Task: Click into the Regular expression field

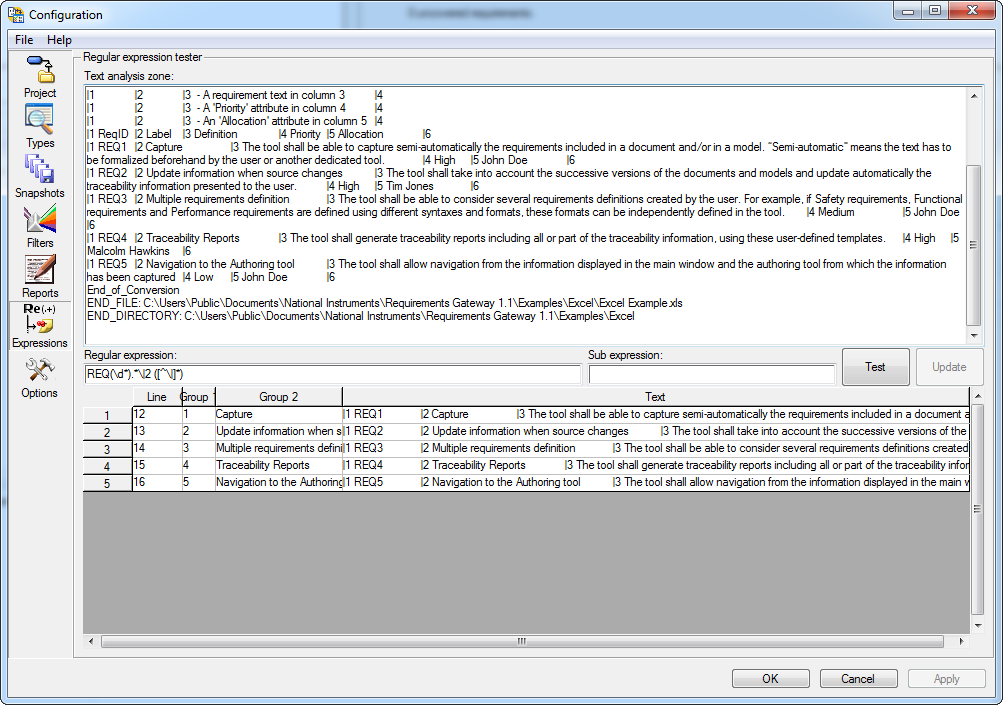Action: click(x=332, y=374)
